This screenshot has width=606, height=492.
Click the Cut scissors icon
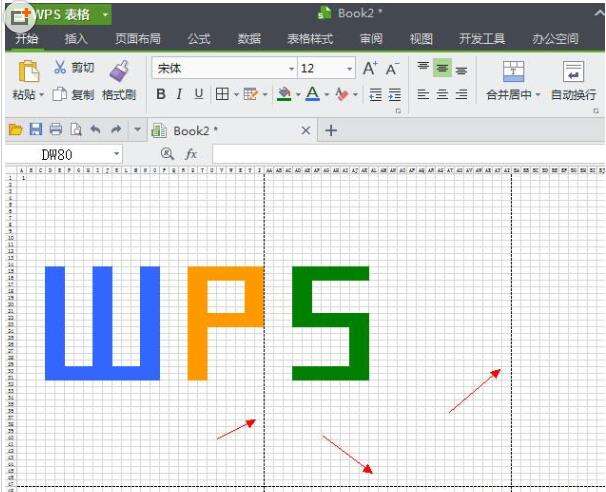coord(60,67)
